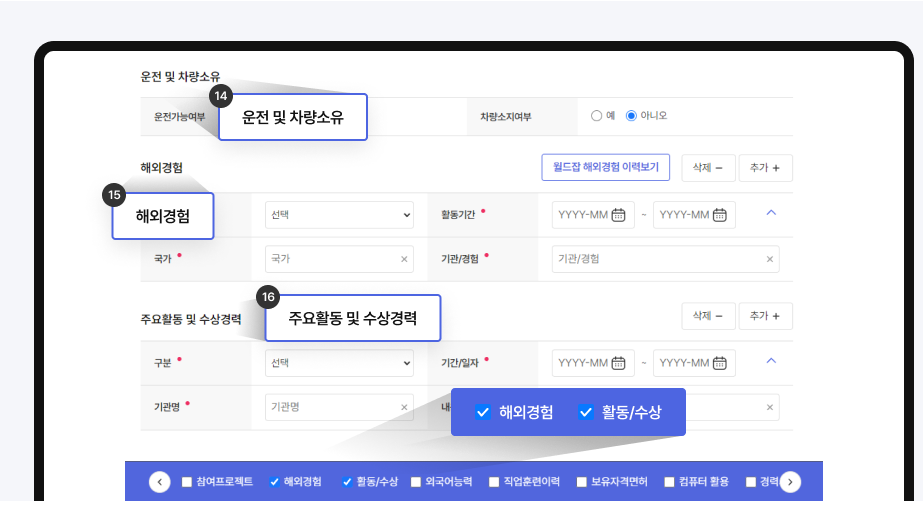The width and height of the screenshot is (923, 518).
Task: Open calendar icon for 기간/일자 start date
Action: [618, 363]
